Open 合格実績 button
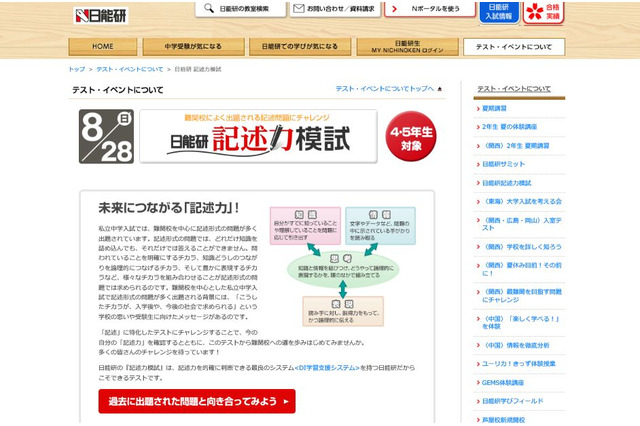 [x=544, y=12]
